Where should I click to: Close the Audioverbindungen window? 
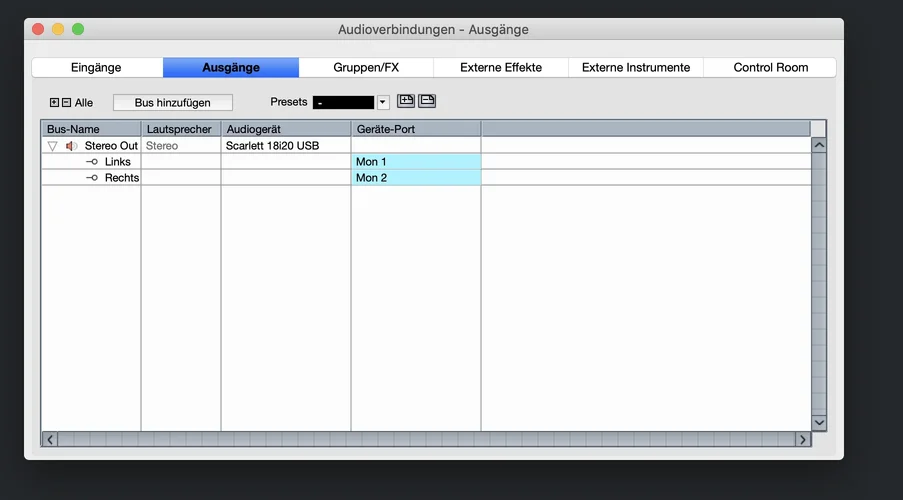[38, 29]
